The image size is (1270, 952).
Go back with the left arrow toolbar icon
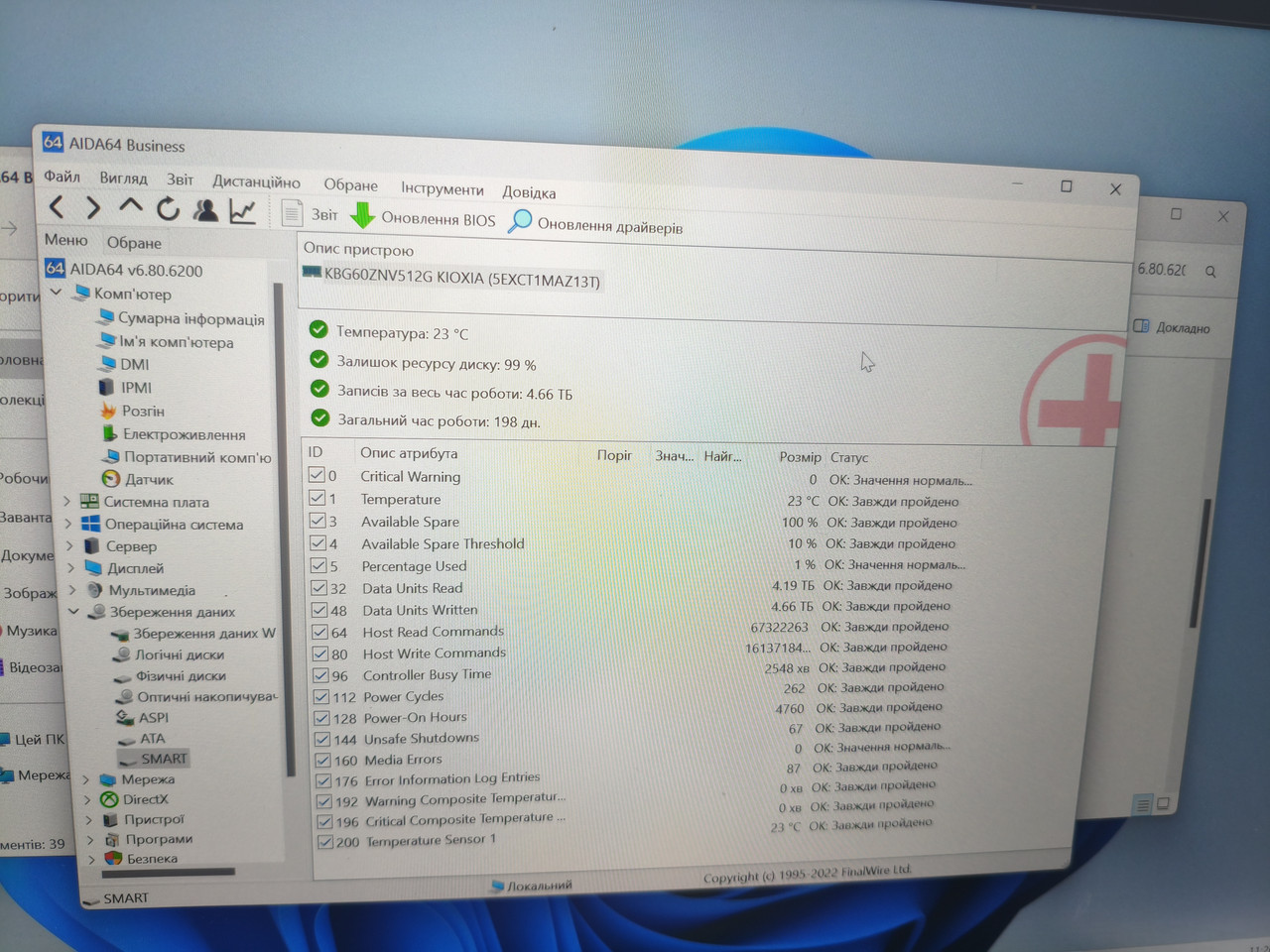[58, 206]
